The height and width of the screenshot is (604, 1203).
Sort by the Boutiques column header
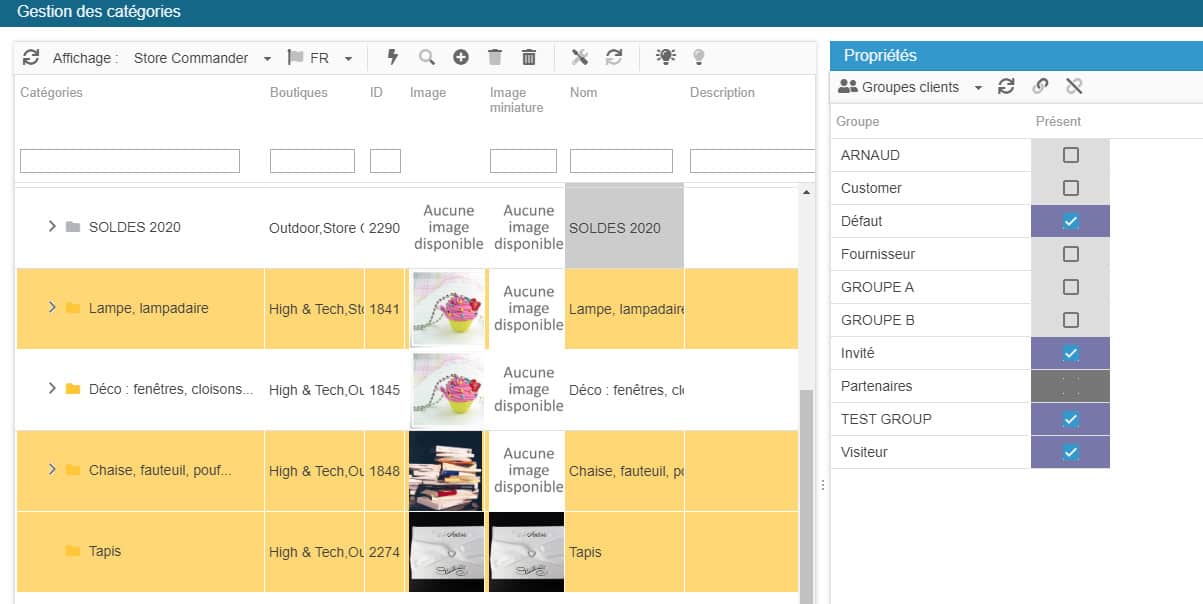coord(298,93)
